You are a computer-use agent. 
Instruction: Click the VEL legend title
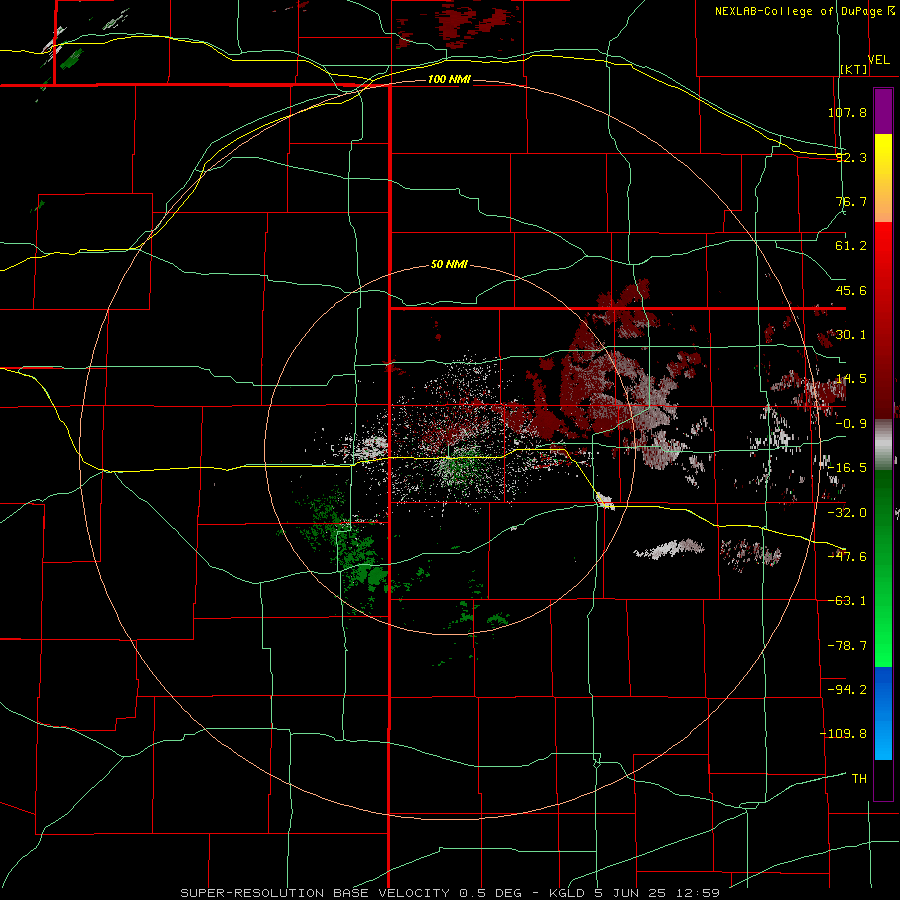(878, 60)
